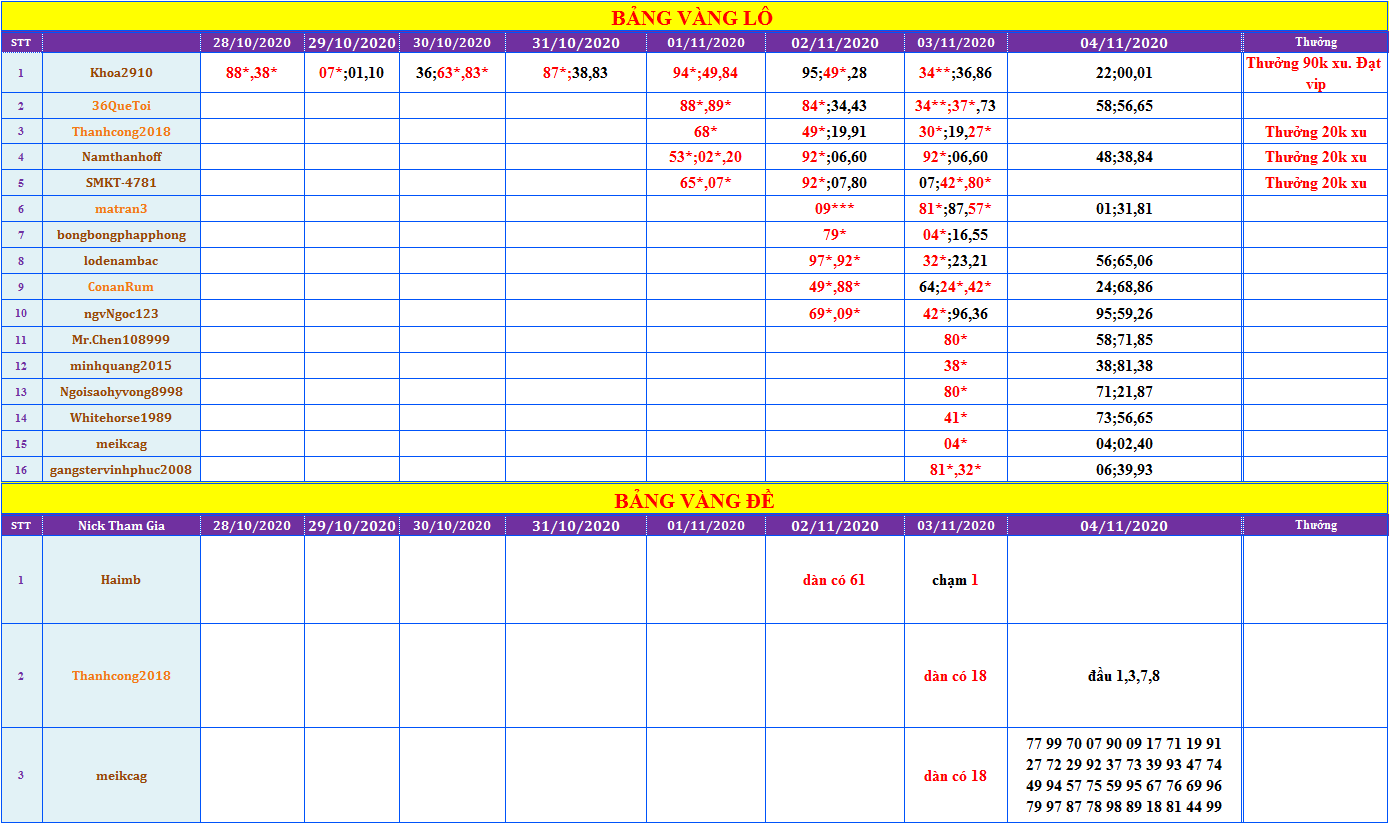This screenshot has height=823, width=1389.
Task: Click the BẢNG VÀNG LÔ title banner
Action: click(694, 17)
